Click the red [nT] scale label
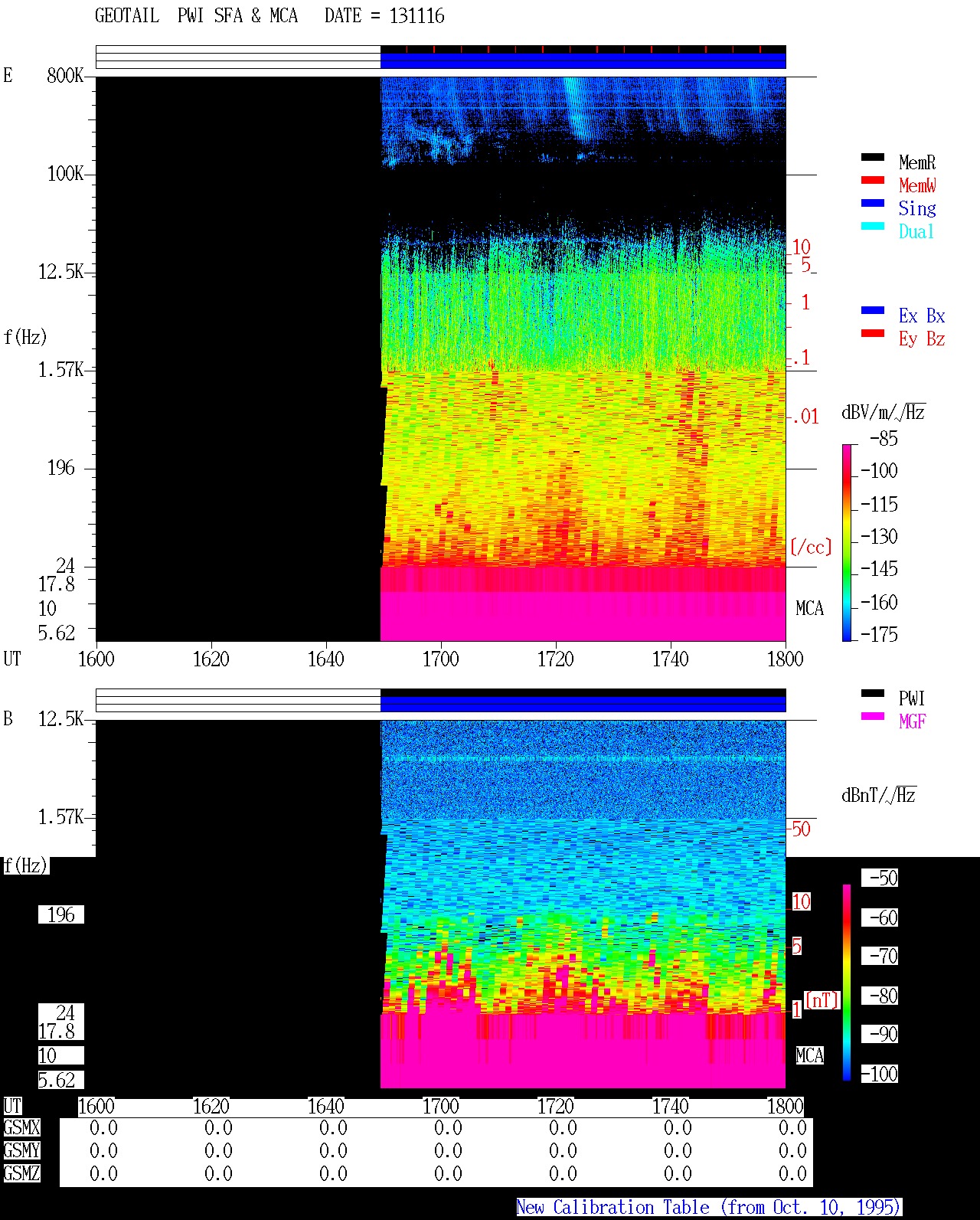The height and width of the screenshot is (1220, 980). coord(822,999)
